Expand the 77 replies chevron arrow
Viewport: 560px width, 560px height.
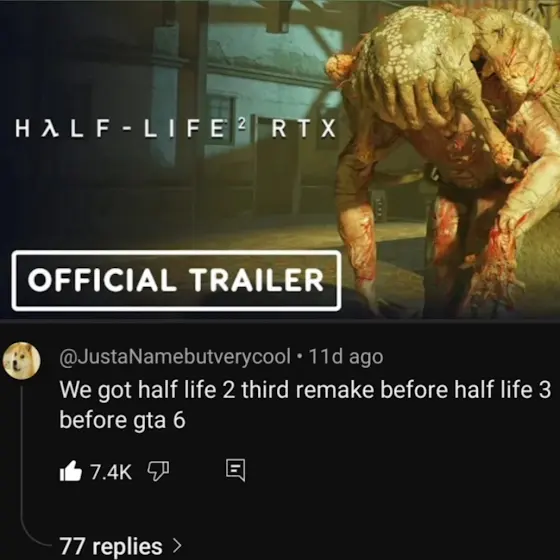coord(177,545)
